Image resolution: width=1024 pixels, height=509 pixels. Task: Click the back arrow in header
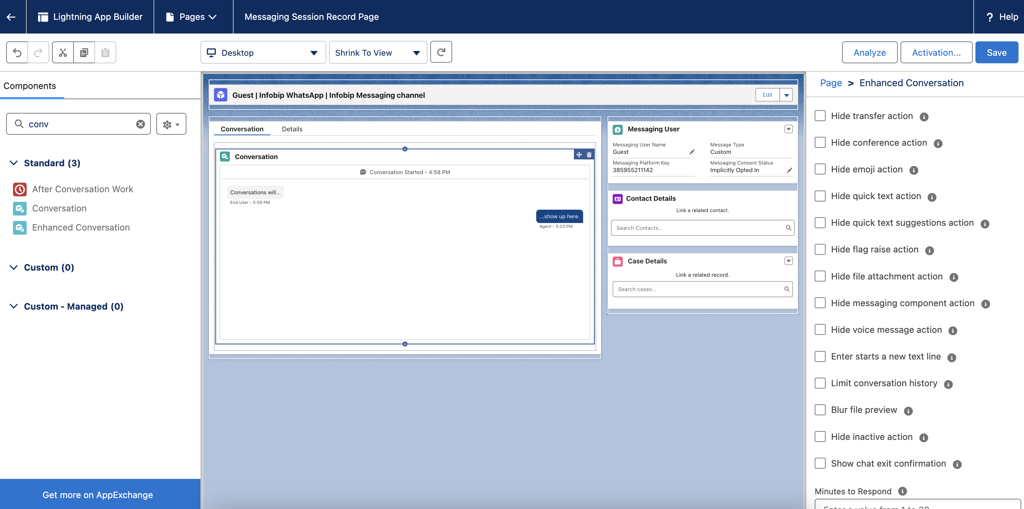pos(10,17)
